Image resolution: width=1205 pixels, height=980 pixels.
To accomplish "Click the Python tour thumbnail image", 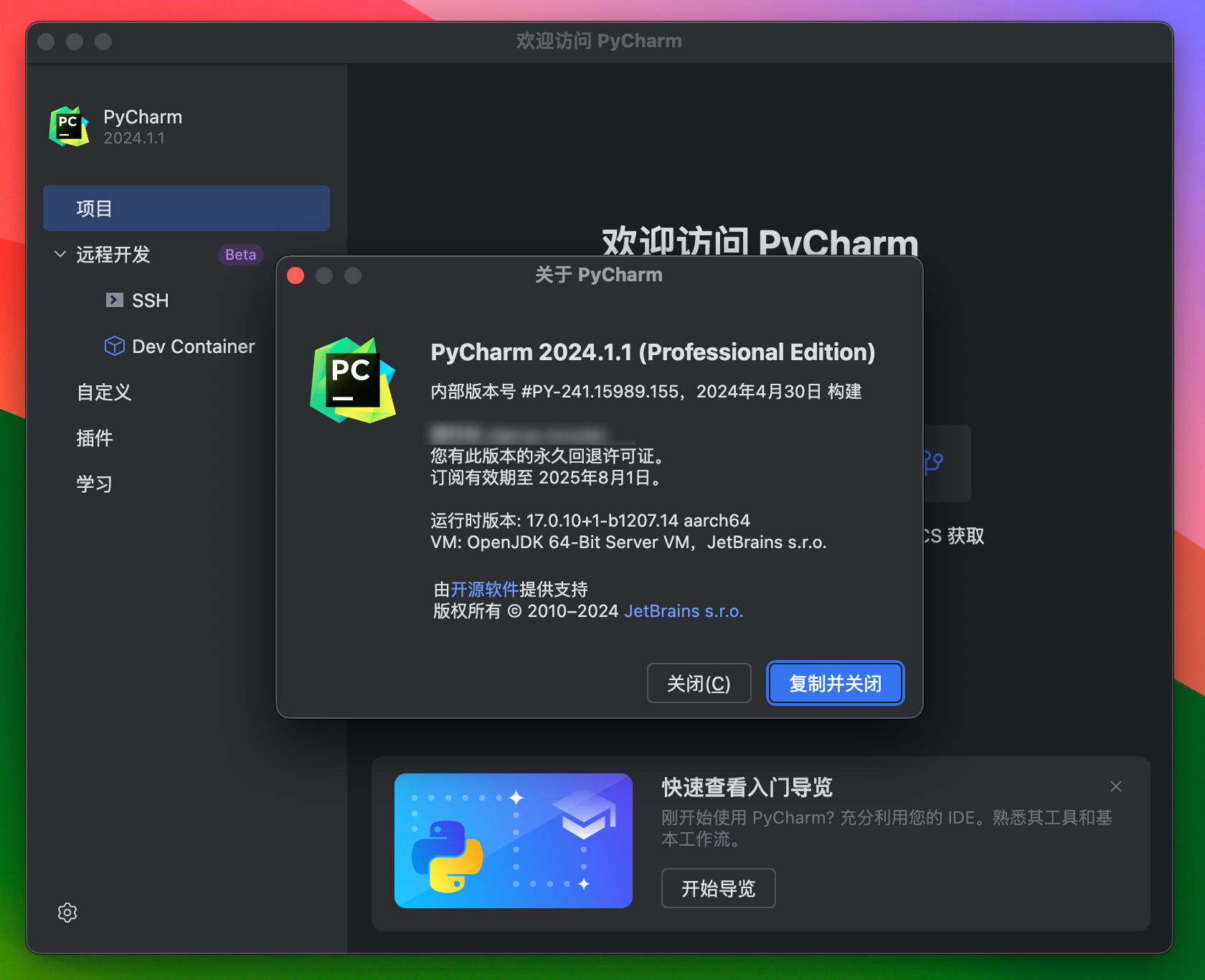I will click(514, 840).
